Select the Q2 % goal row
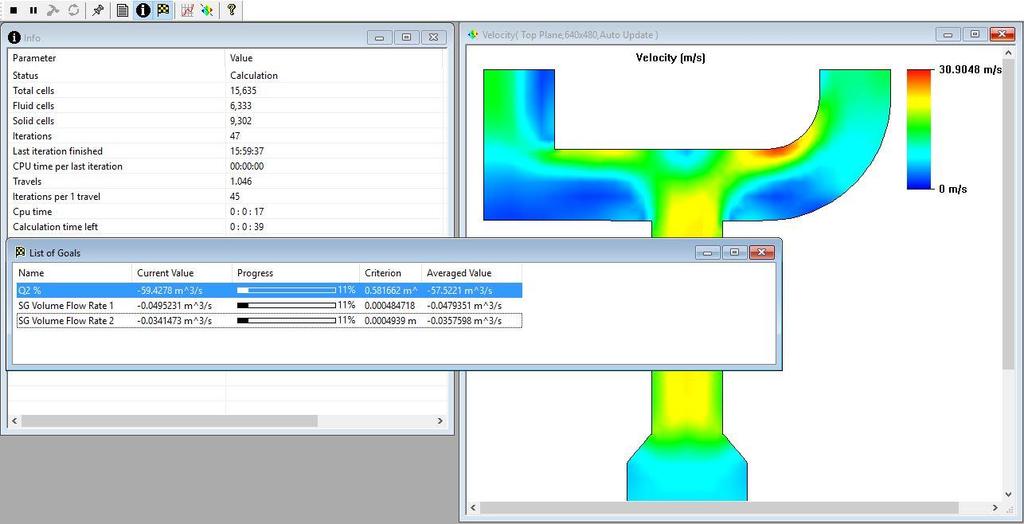Screen dimensions: 1024x524 click(268, 290)
